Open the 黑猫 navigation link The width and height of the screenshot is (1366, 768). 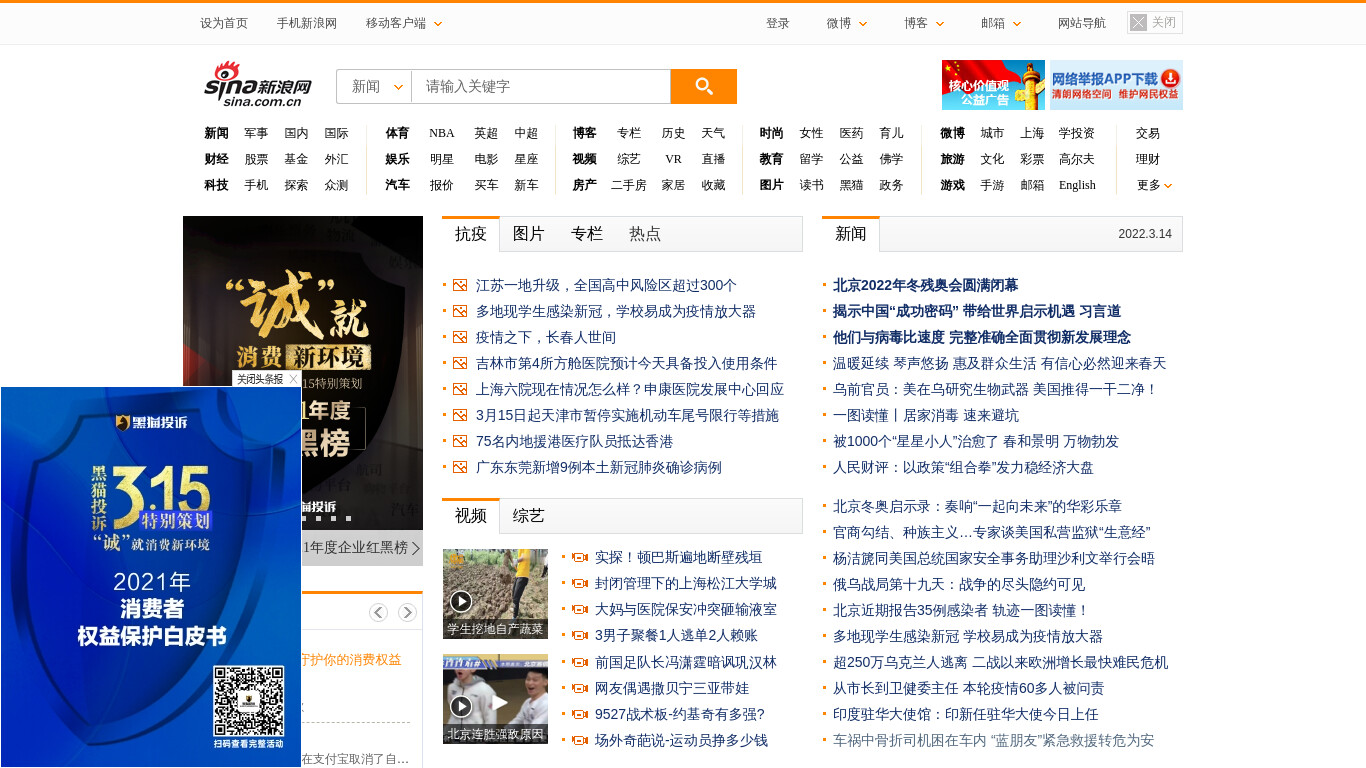coord(851,185)
